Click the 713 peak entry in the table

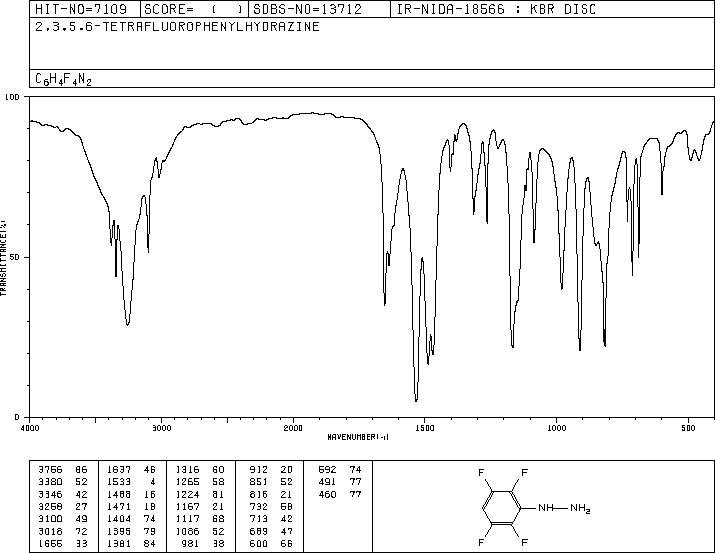[x=271, y=519]
